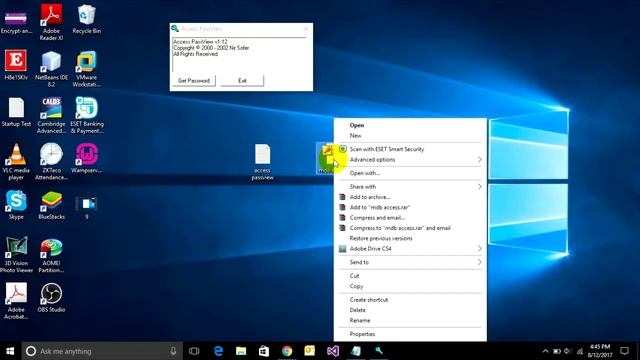Viewport: 640px width, 360px height.
Task: Select the Adobe Acrobat desktop icon
Action: pos(16,301)
